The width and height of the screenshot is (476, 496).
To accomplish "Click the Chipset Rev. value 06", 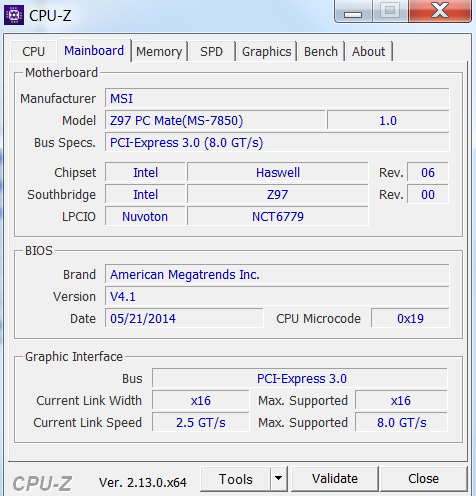I will (x=428, y=173).
